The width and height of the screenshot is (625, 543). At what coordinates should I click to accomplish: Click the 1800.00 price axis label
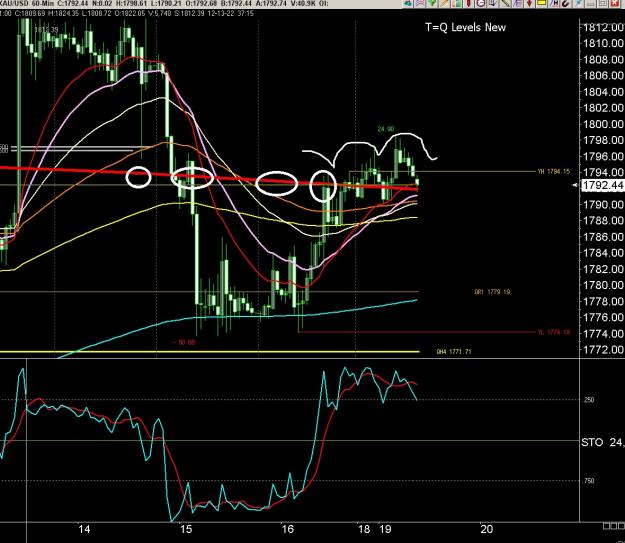pos(603,124)
